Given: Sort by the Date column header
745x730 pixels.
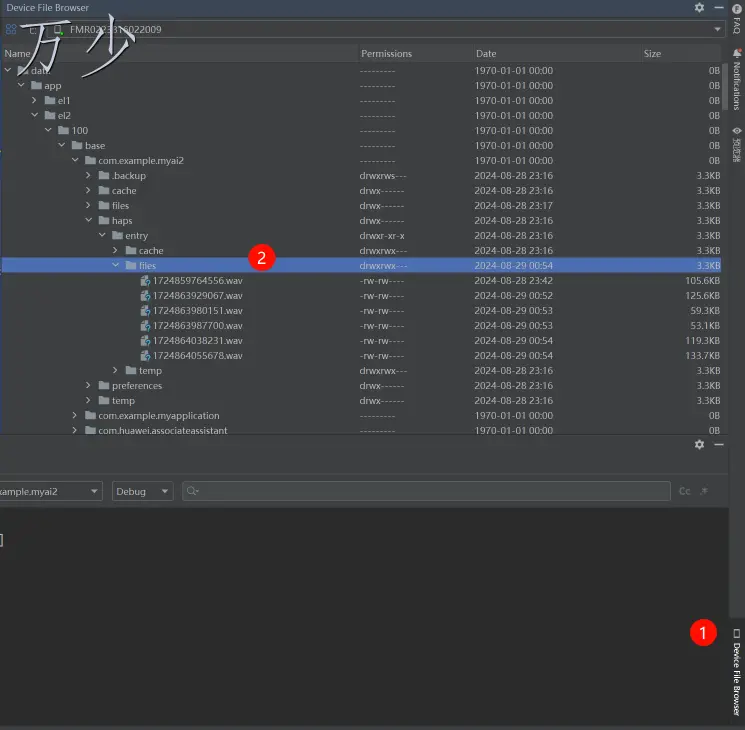Looking at the screenshot, I should (486, 54).
